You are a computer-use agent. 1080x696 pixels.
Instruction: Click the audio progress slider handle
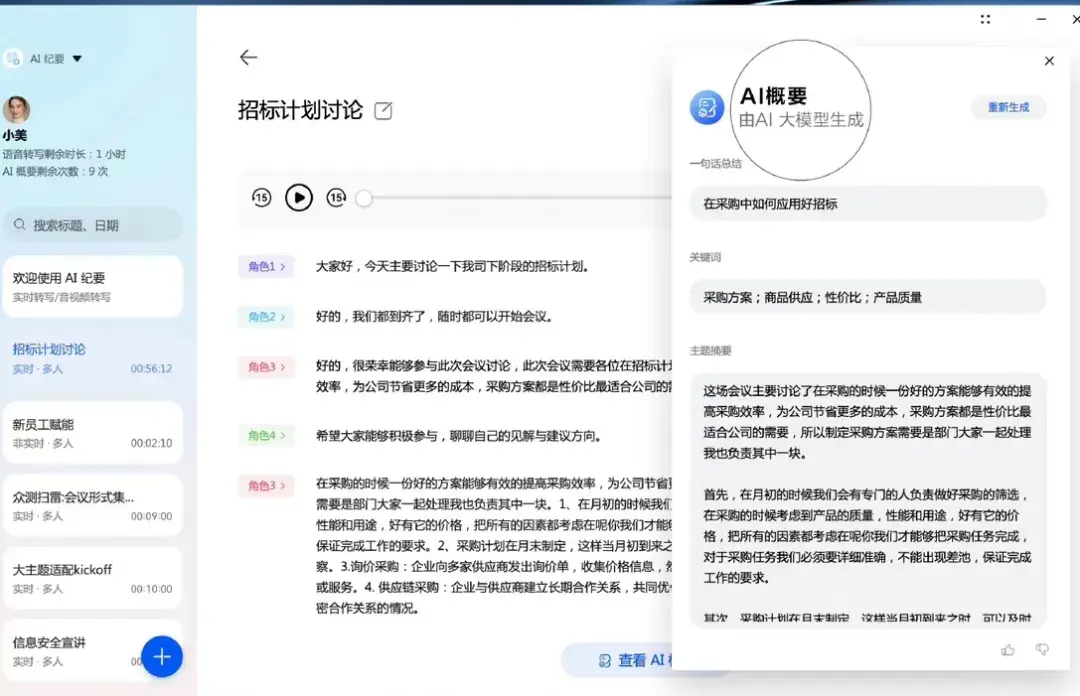coord(364,198)
